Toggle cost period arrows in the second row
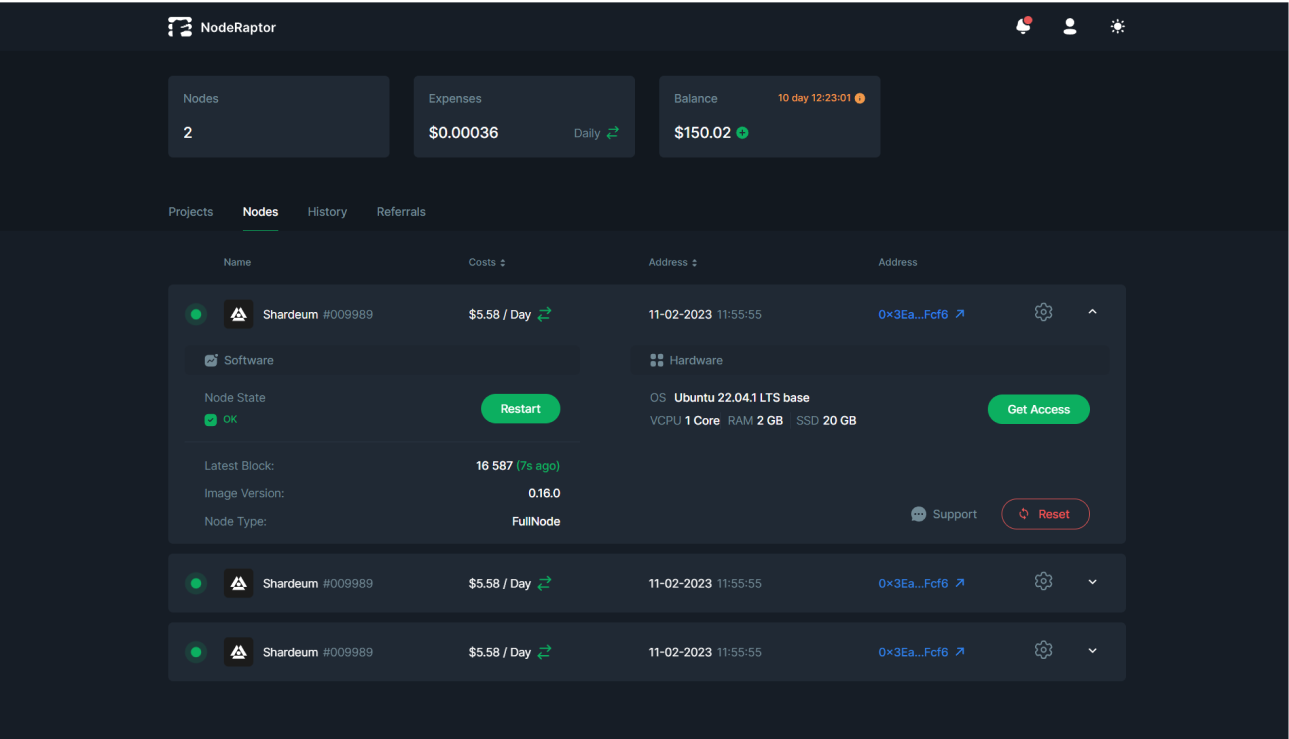Viewport: 1289px width, 739px height. (544, 583)
